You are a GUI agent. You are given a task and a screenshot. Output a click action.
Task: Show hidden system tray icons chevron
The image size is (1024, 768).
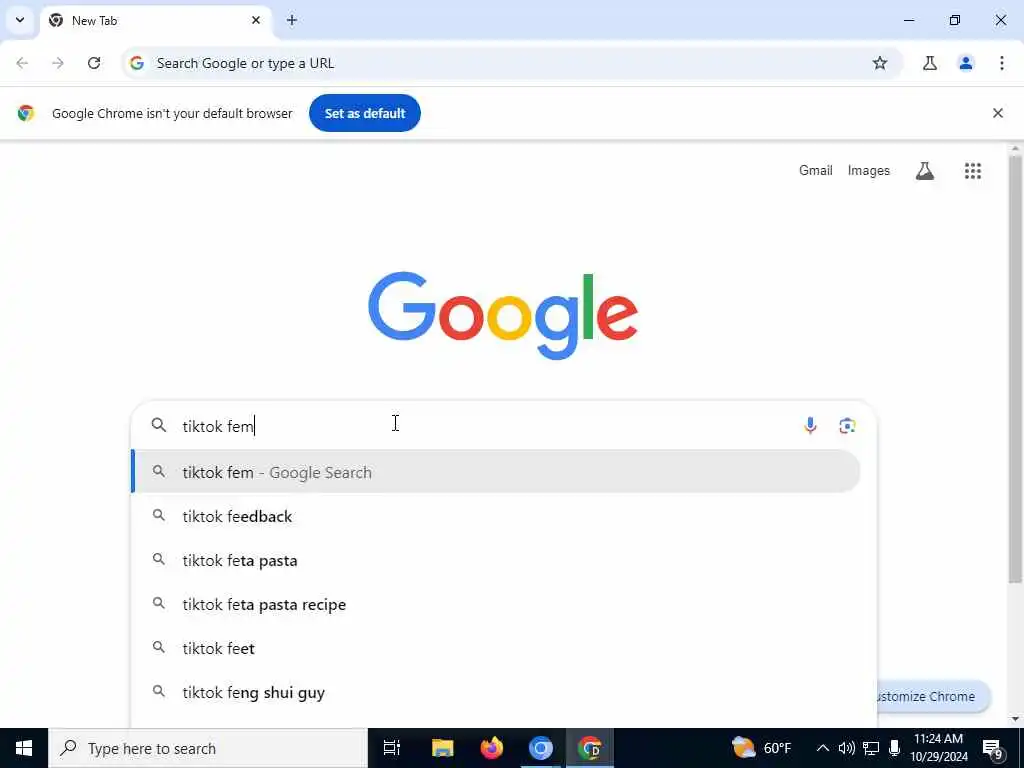tap(822, 748)
